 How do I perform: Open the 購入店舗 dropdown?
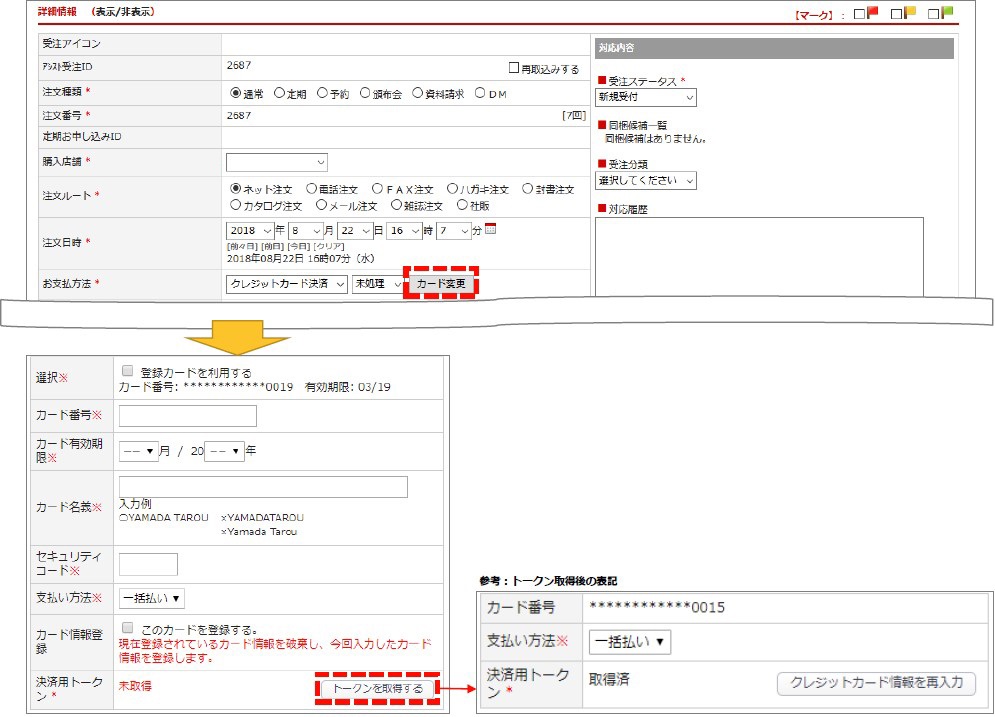tap(277, 162)
